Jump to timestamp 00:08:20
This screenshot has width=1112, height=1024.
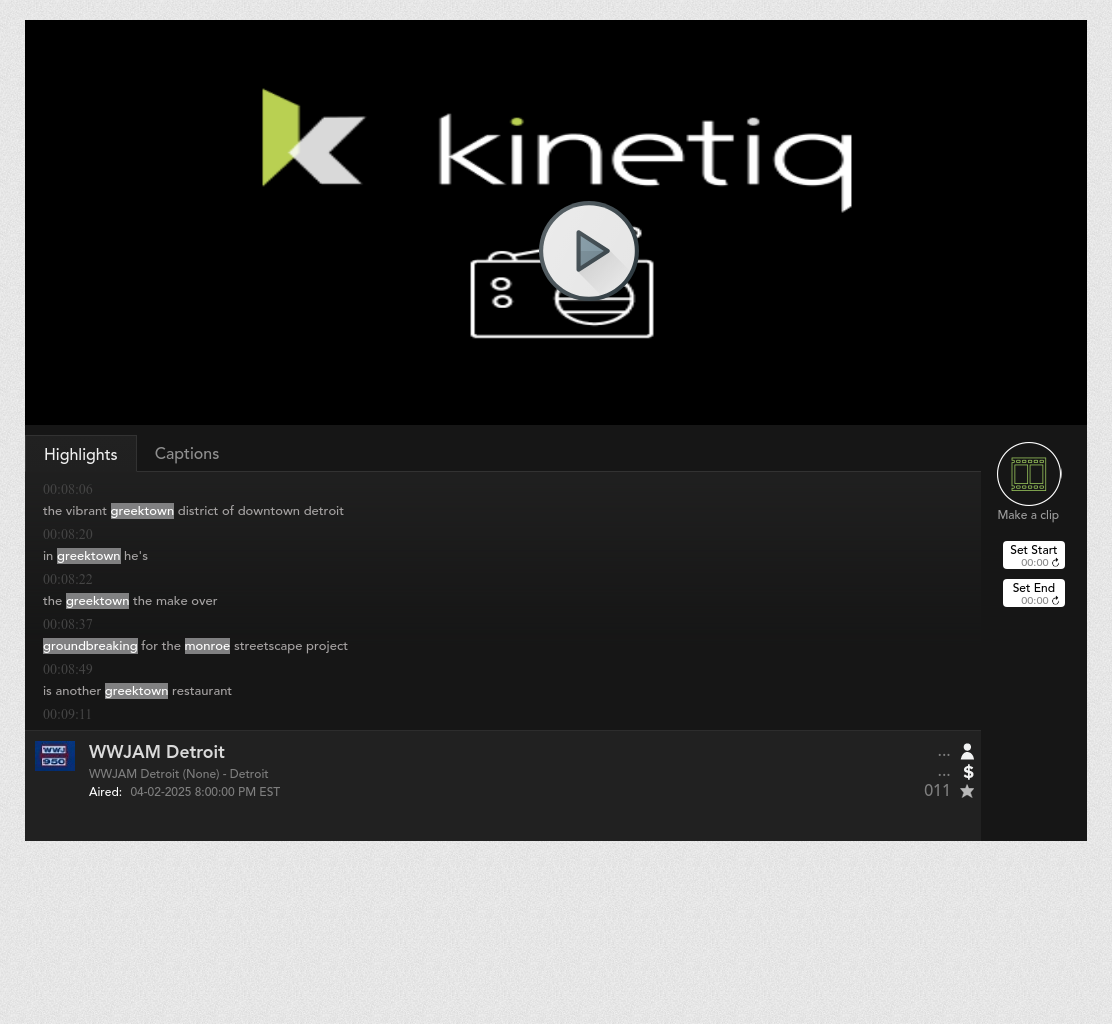67,534
